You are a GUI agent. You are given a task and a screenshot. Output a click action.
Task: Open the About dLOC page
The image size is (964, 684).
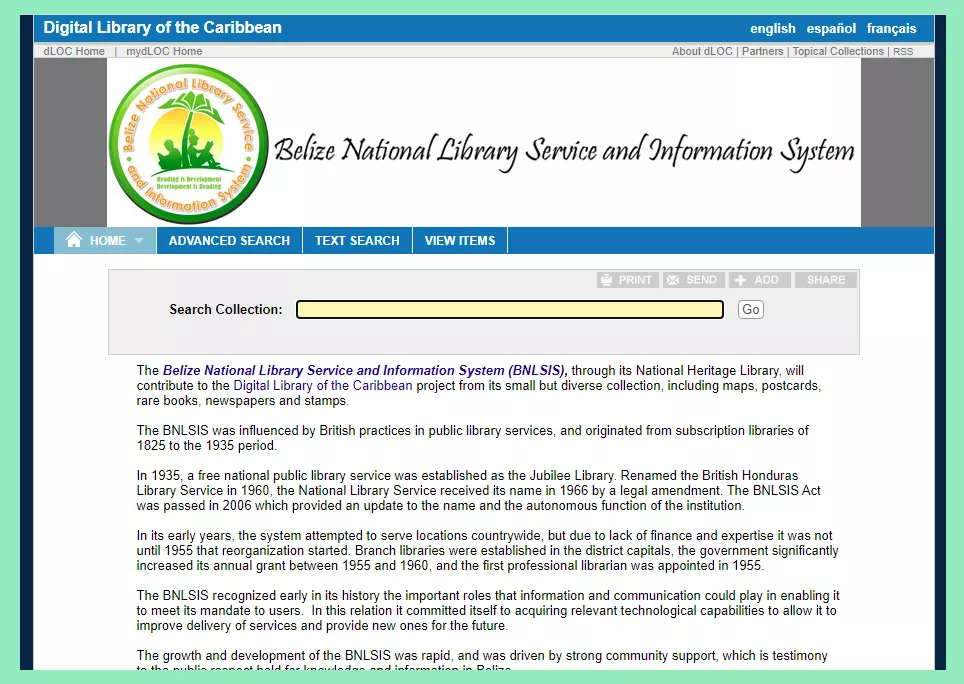pos(702,51)
